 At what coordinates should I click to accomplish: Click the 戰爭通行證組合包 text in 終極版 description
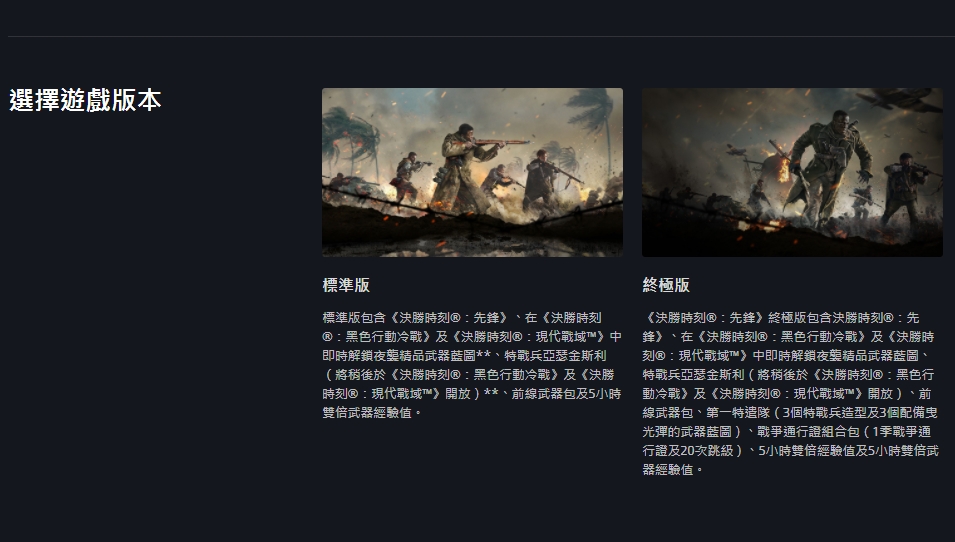point(808,432)
